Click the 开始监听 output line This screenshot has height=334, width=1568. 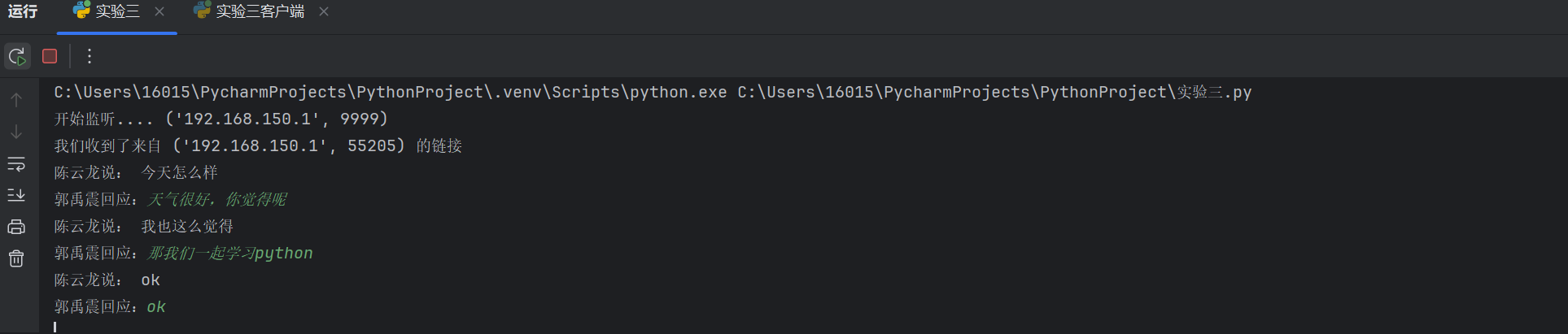(221, 119)
